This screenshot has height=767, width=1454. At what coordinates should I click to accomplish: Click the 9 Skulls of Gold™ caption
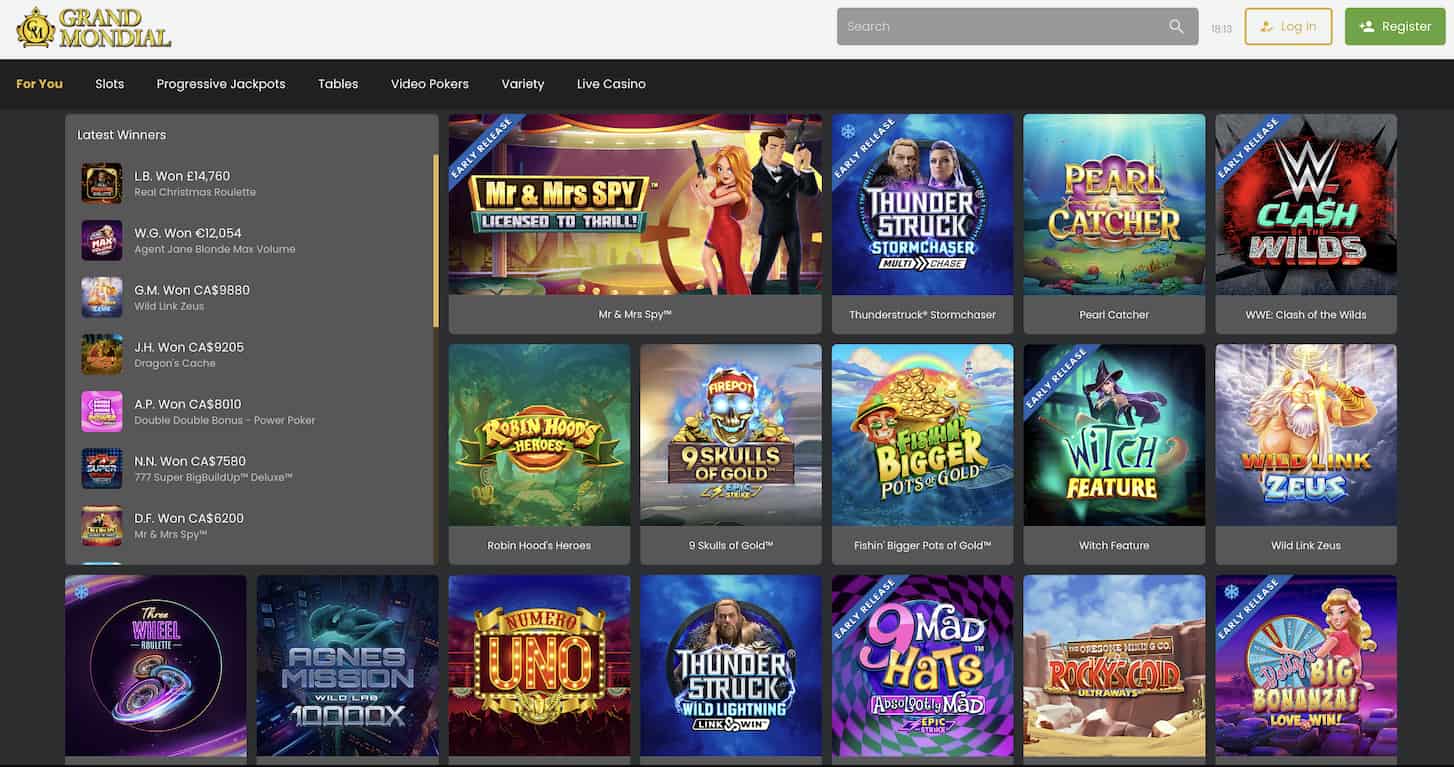click(x=731, y=546)
